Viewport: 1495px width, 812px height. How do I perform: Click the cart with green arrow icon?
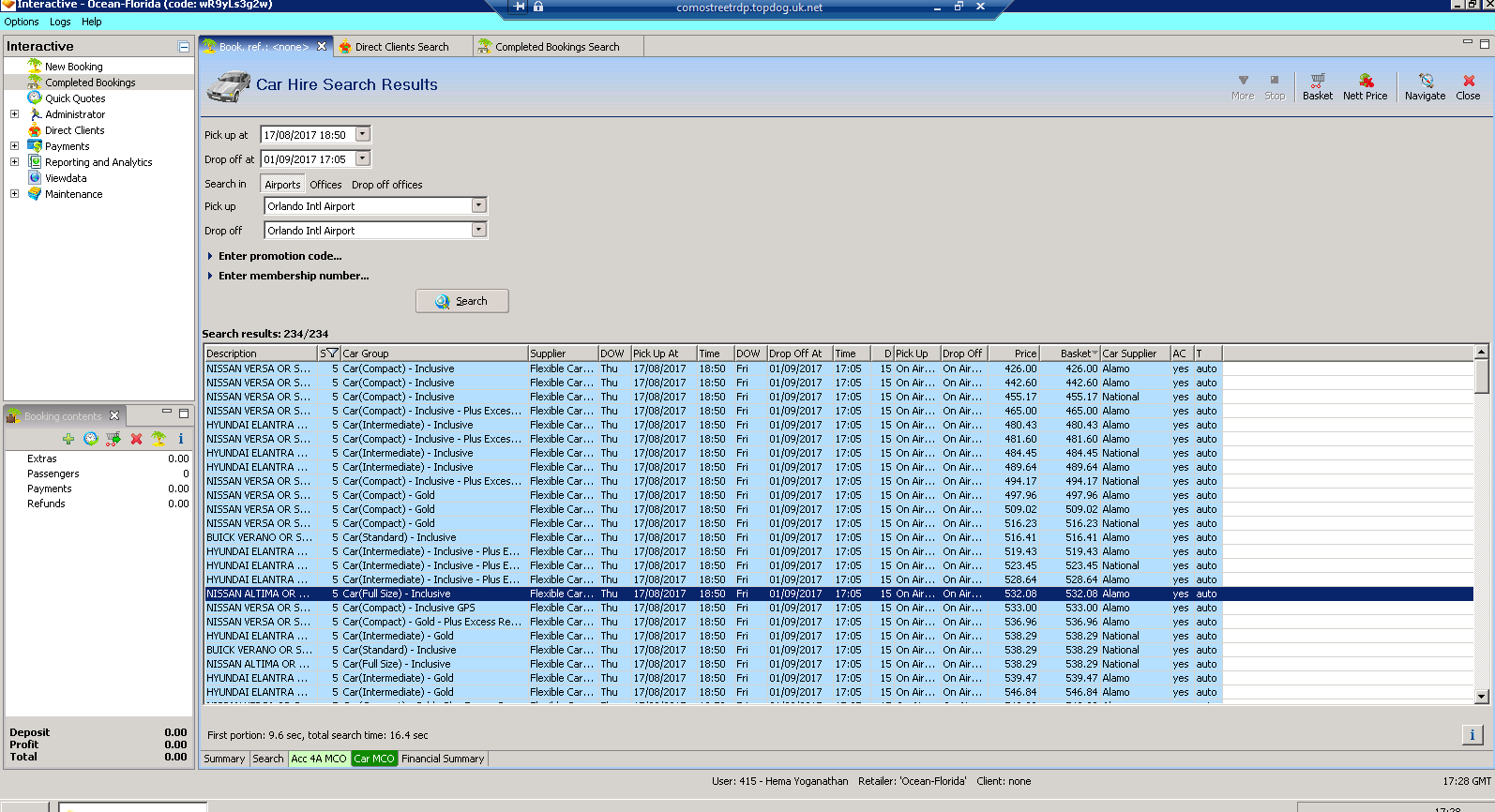(x=113, y=439)
